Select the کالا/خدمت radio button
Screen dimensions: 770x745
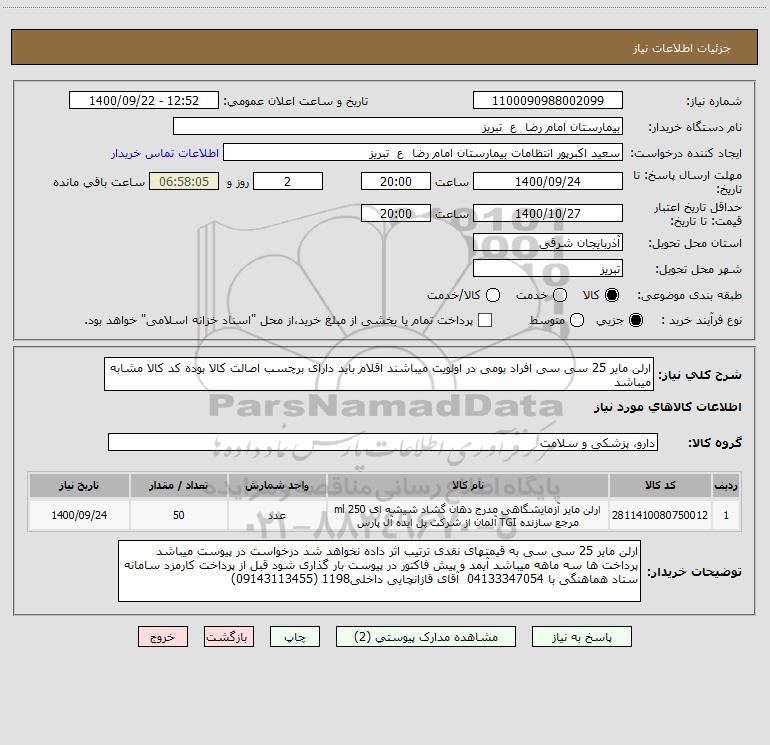[x=493, y=295]
